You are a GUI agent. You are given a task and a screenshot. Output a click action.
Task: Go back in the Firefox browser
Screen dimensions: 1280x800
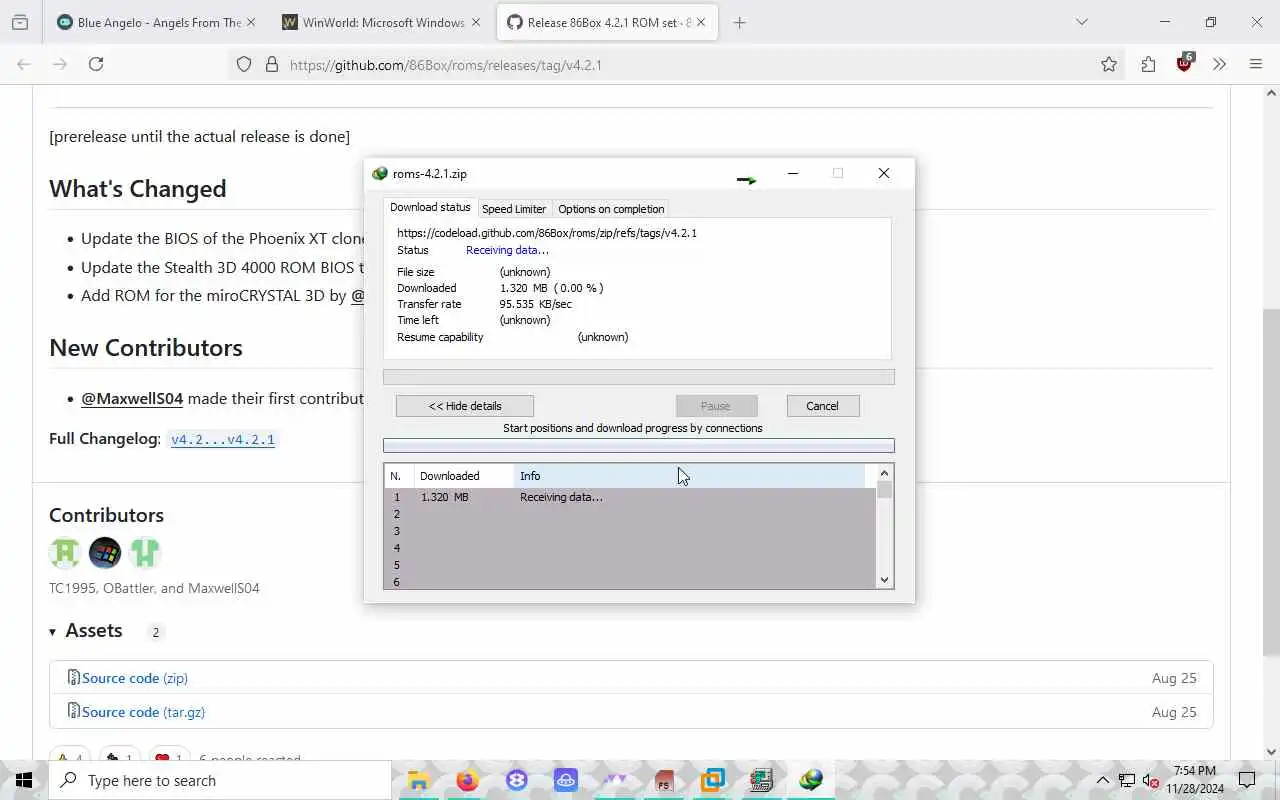pos(24,64)
